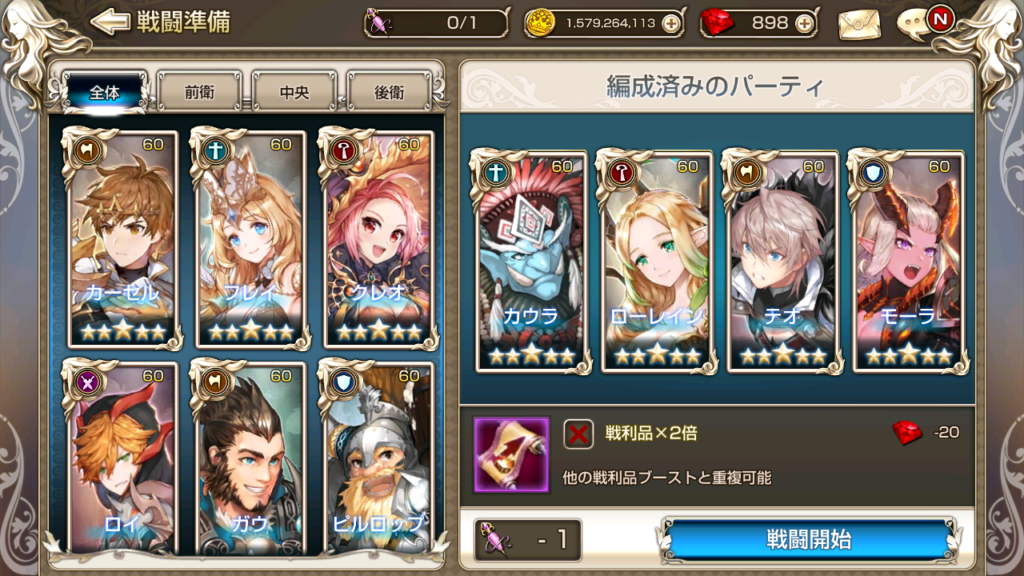Select hero card クレオ
1024x576 pixels.
click(378, 239)
